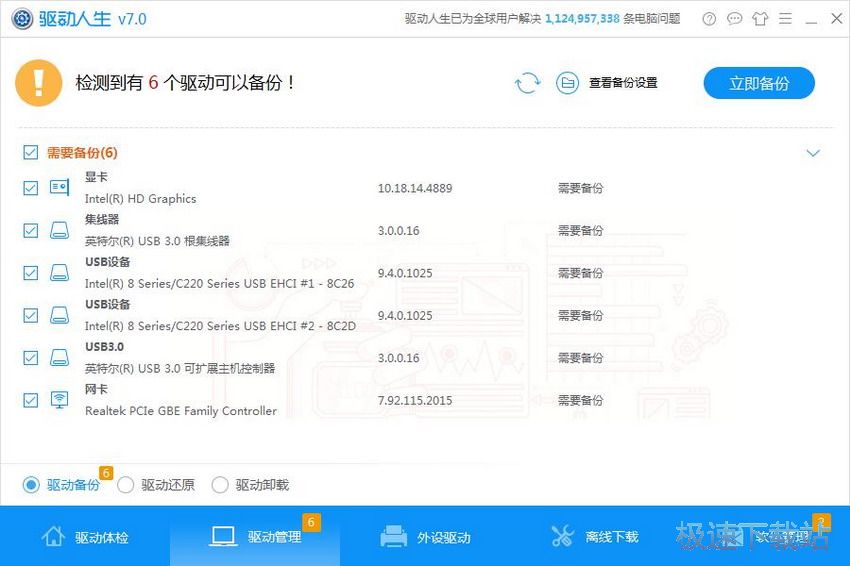
Task: Collapse the 需要备份 list with the chevron
Action: click(x=813, y=153)
